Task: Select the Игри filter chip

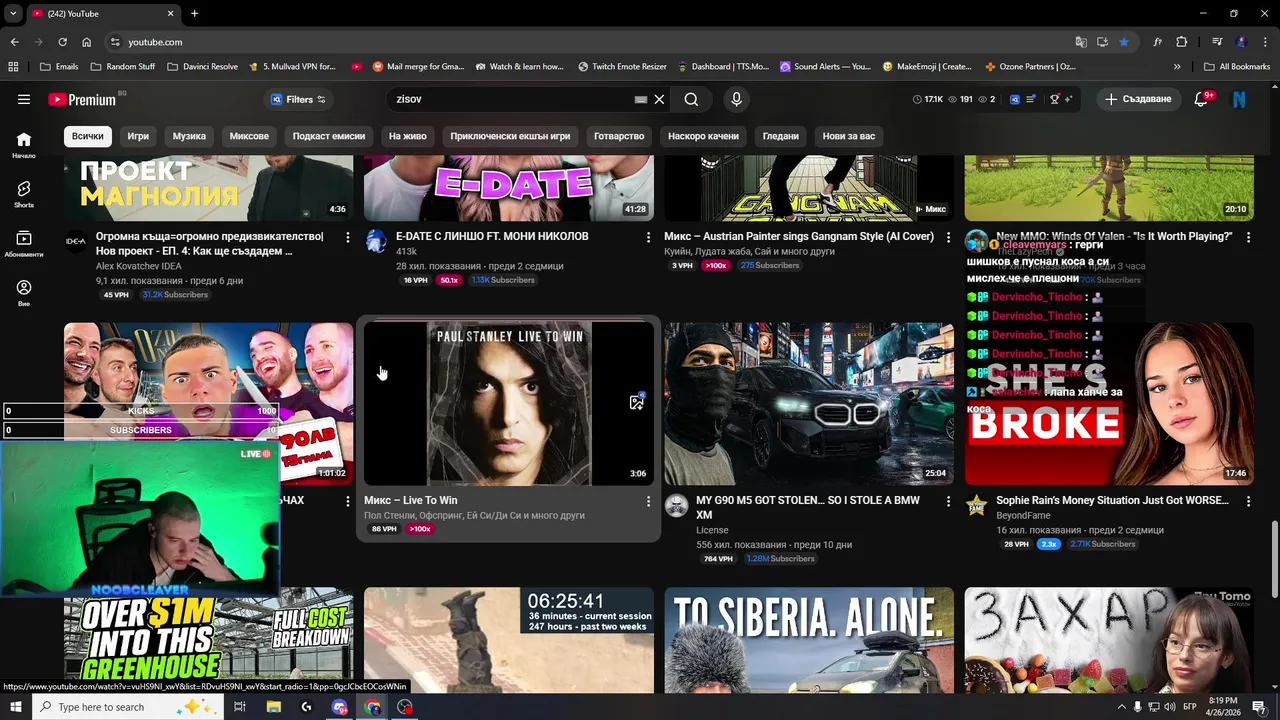Action: tap(138, 136)
